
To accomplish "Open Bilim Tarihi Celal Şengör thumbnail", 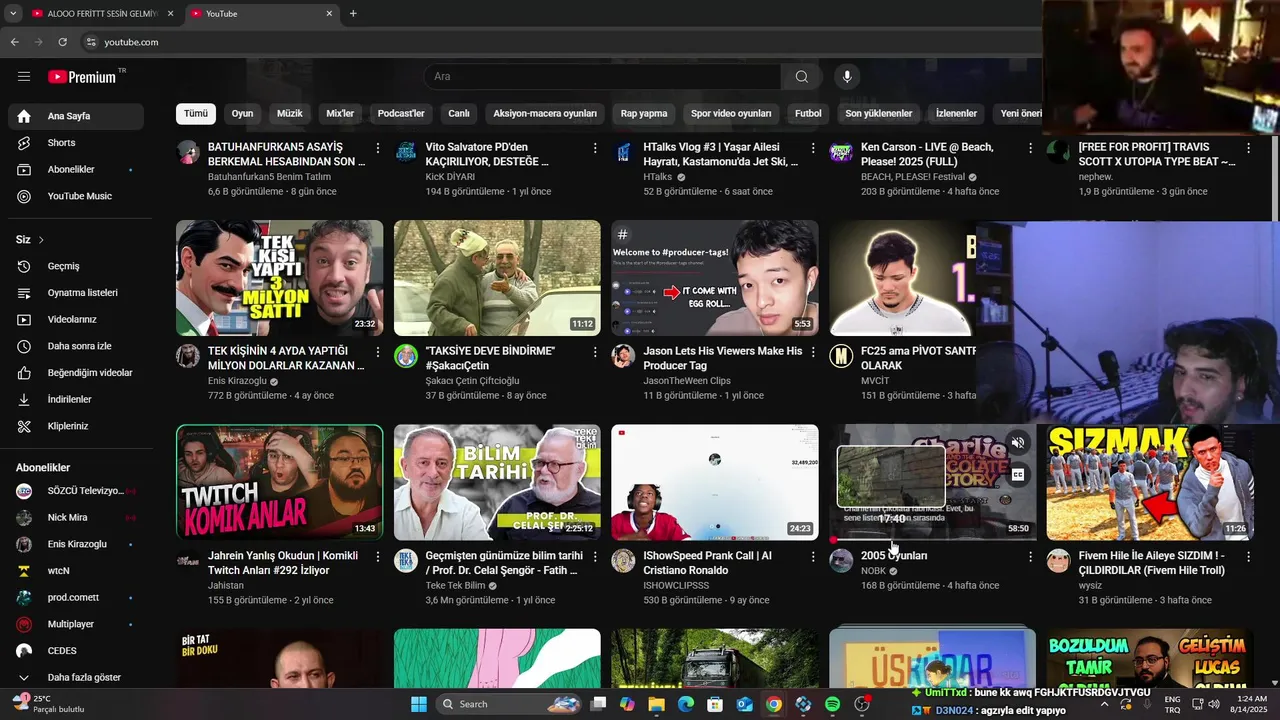I will pos(497,482).
